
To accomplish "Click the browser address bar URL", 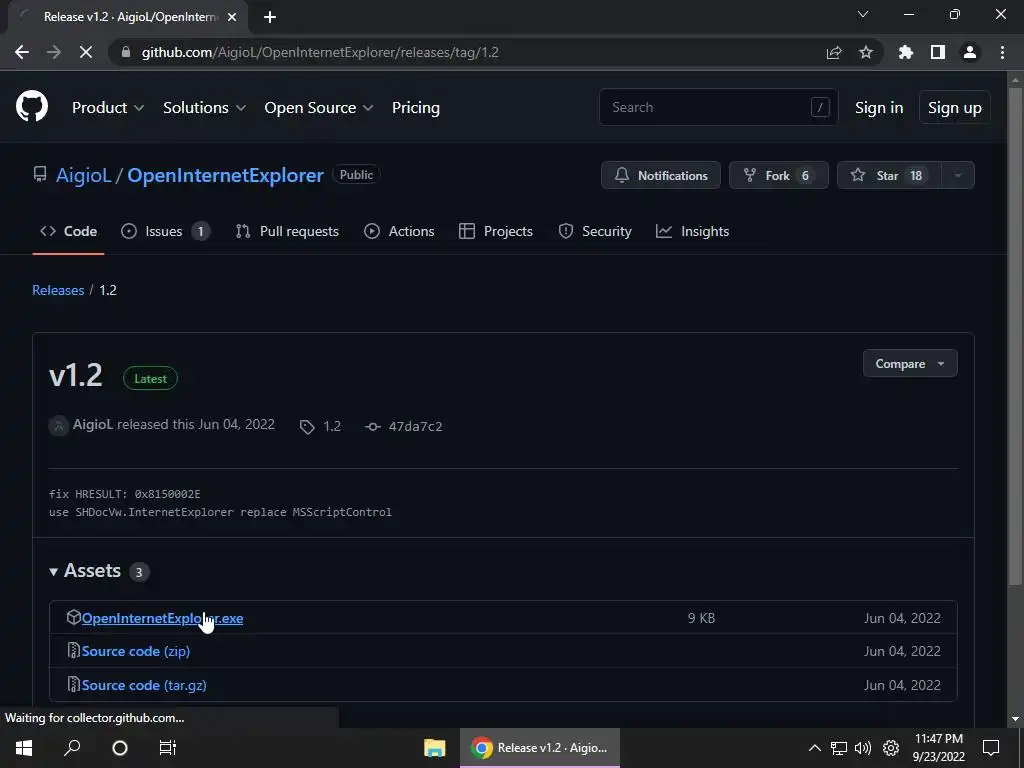I will tap(320, 52).
